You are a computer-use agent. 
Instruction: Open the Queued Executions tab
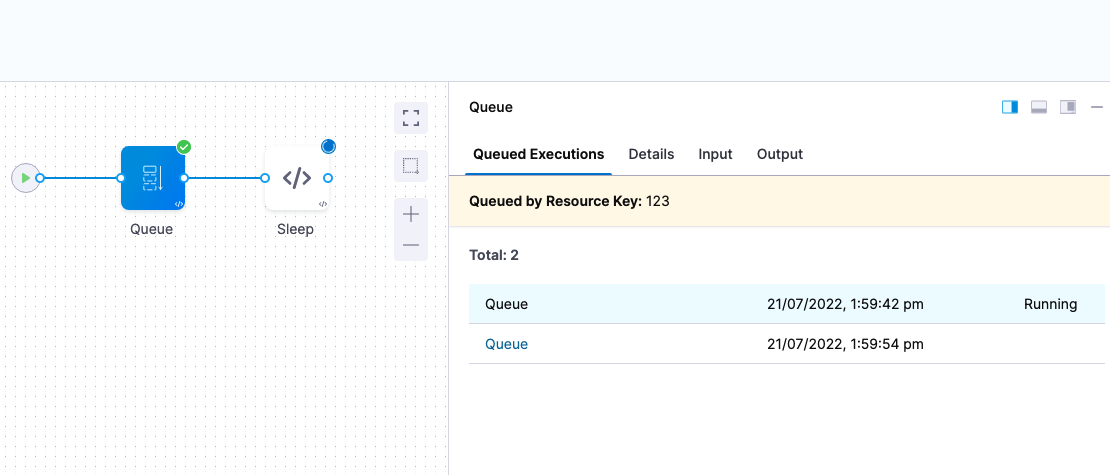(538, 154)
